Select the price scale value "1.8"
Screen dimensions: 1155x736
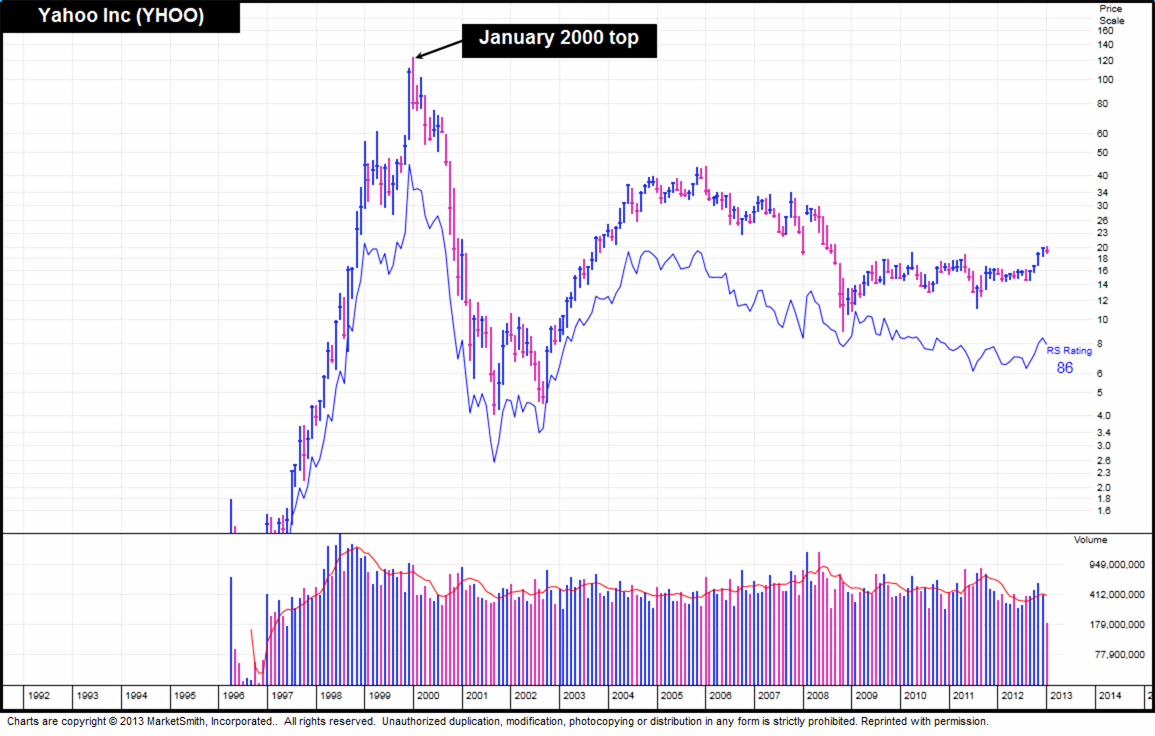(x=1104, y=500)
